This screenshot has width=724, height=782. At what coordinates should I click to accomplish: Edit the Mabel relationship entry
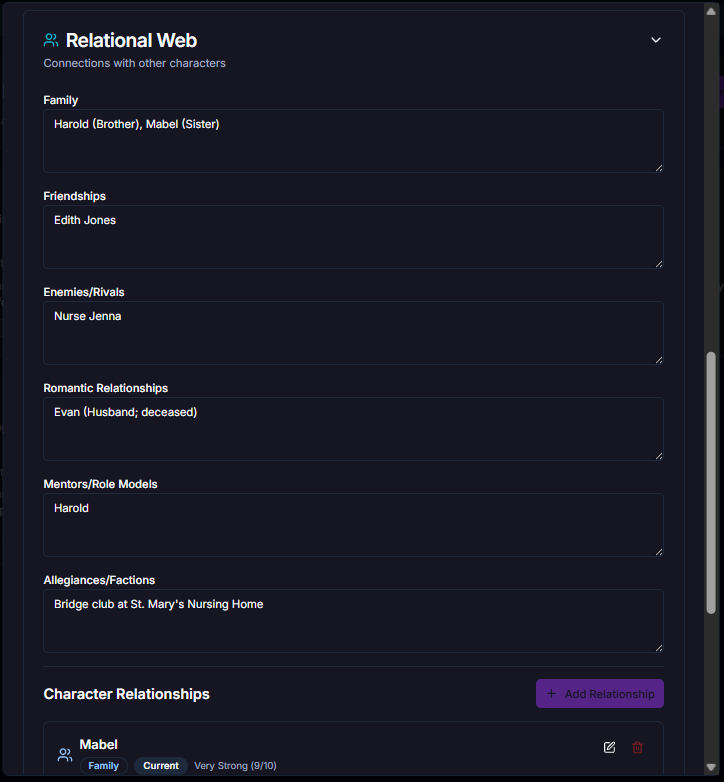click(x=610, y=748)
